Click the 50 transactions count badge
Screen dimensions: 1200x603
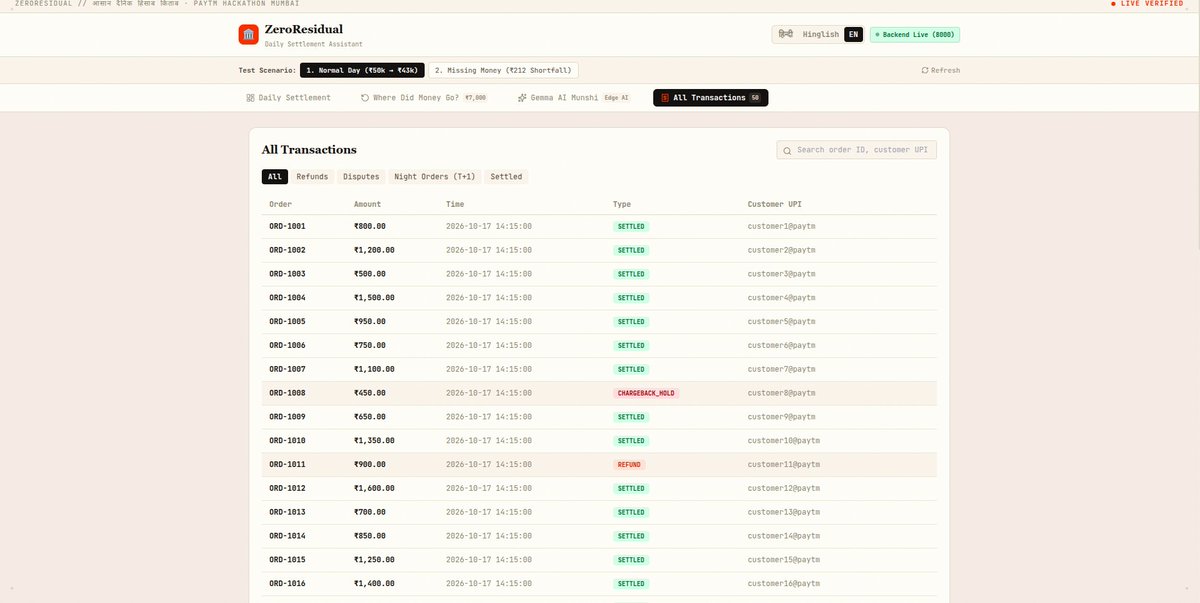pyautogui.click(x=755, y=98)
